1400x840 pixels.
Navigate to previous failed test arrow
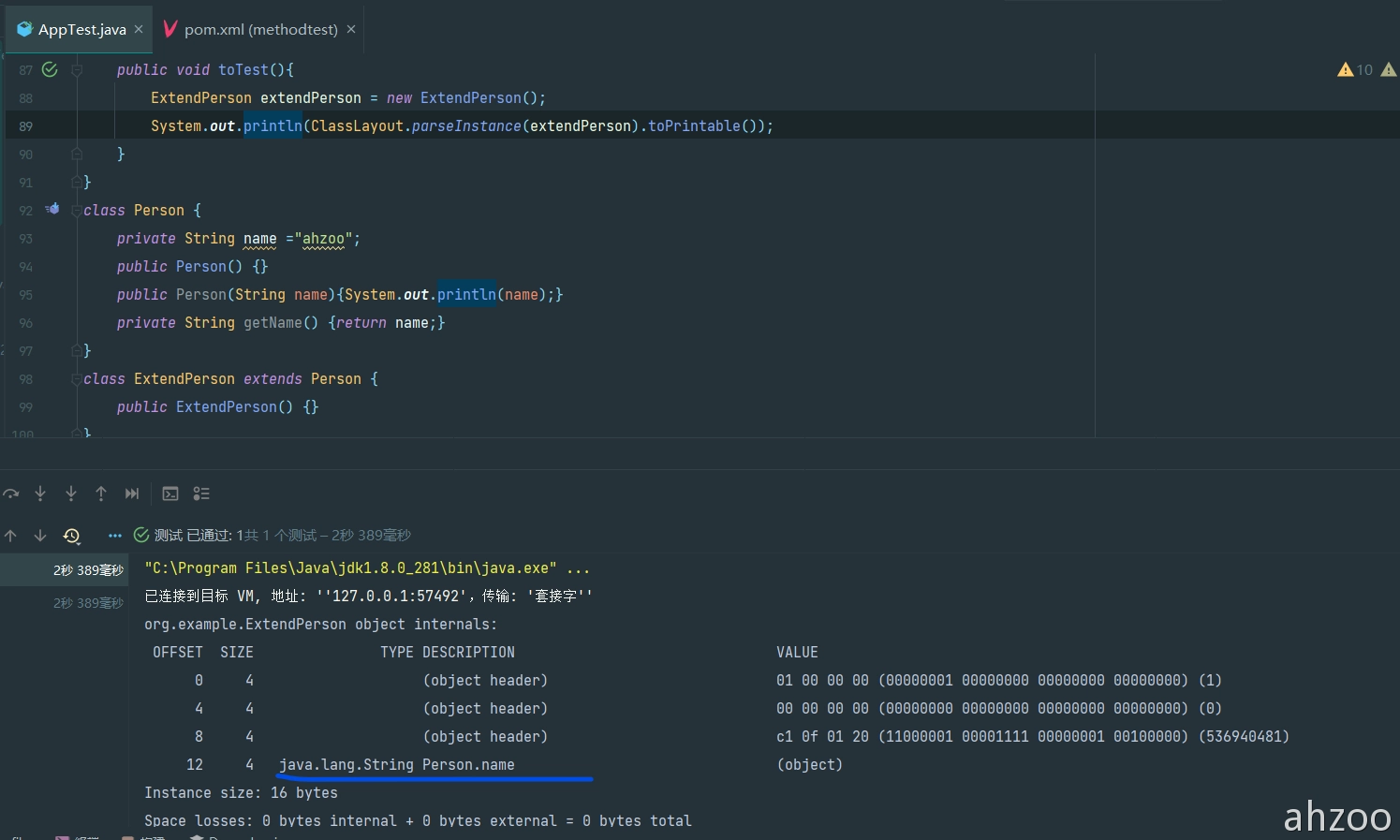11,536
